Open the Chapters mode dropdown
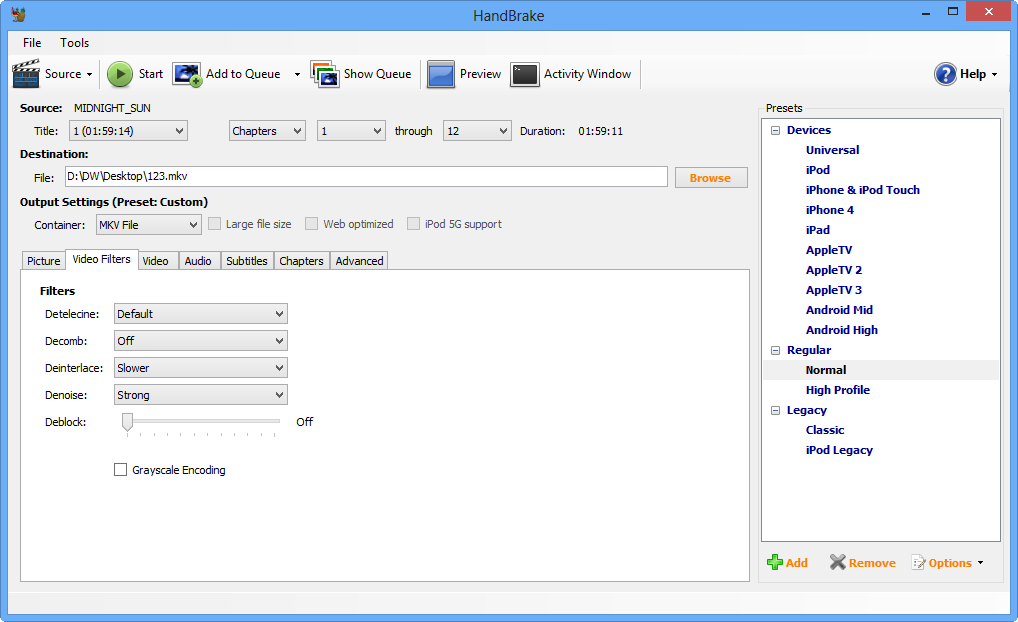 click(x=267, y=131)
